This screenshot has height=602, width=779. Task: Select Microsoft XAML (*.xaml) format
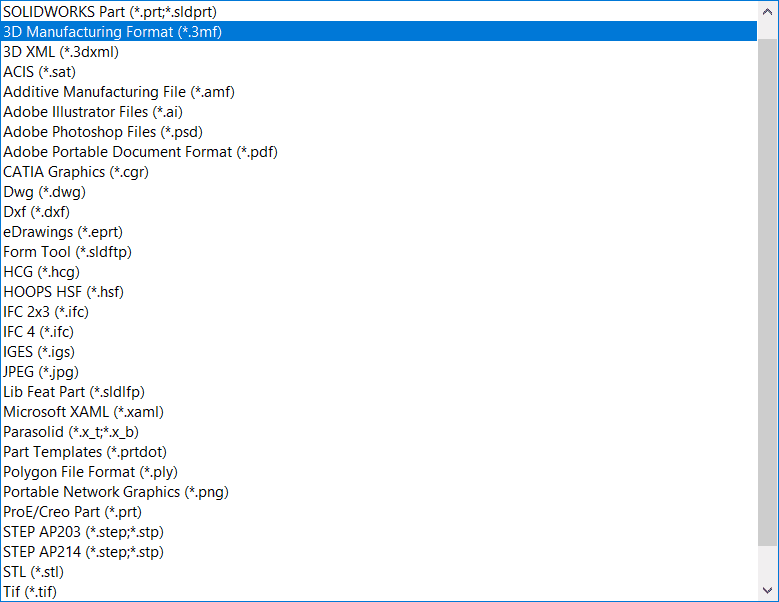[x=379, y=412]
